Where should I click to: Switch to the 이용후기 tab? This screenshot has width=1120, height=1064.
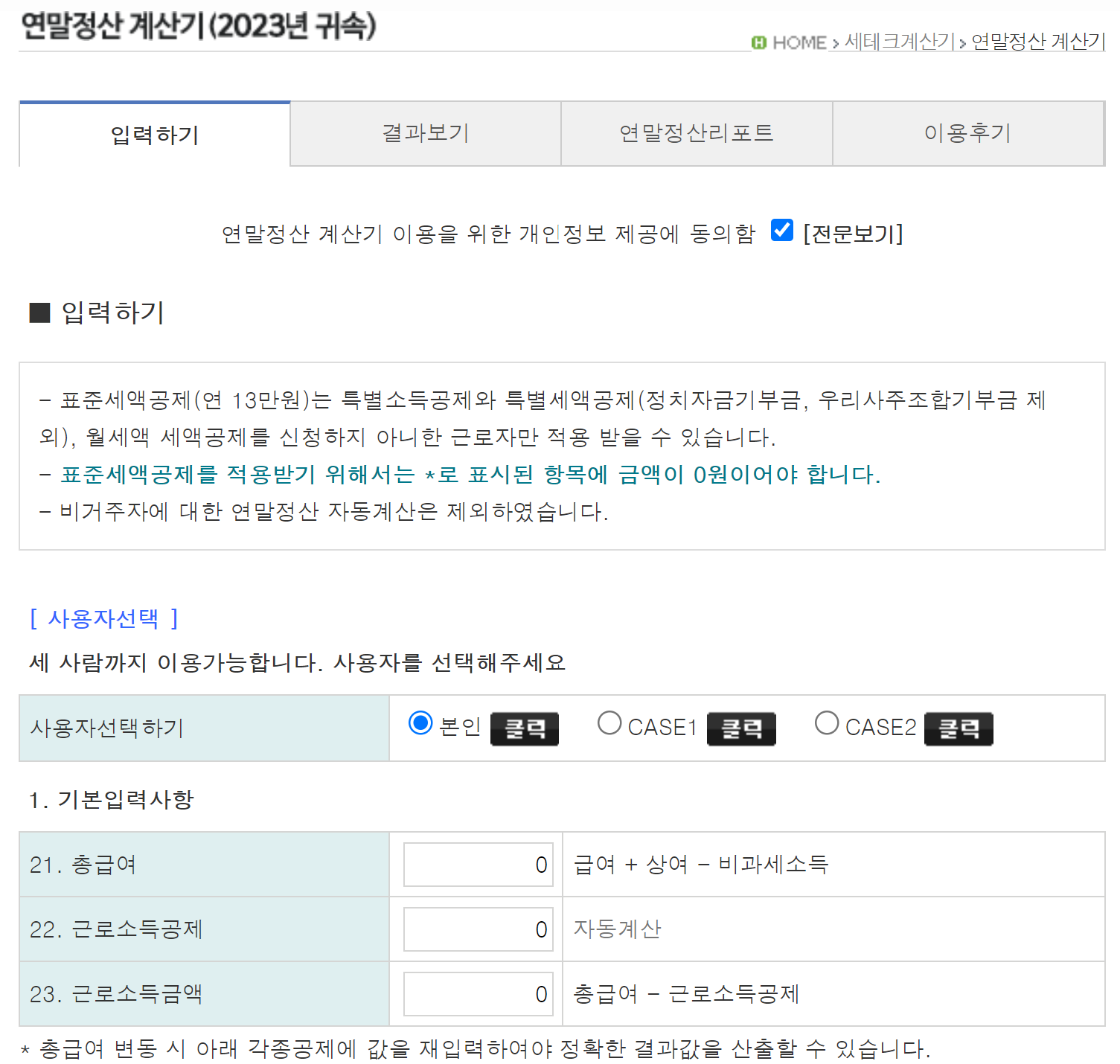pos(967,133)
